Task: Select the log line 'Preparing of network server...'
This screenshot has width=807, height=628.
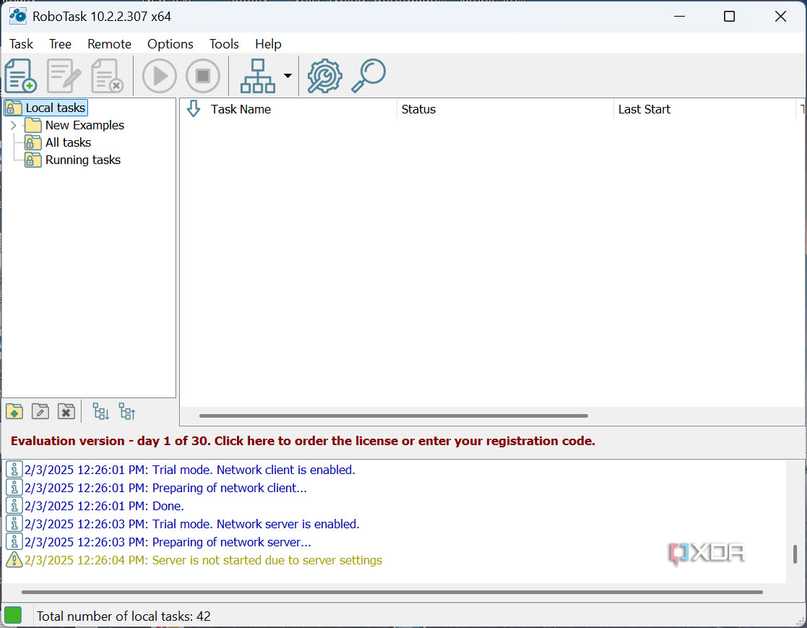Action: coord(167,542)
